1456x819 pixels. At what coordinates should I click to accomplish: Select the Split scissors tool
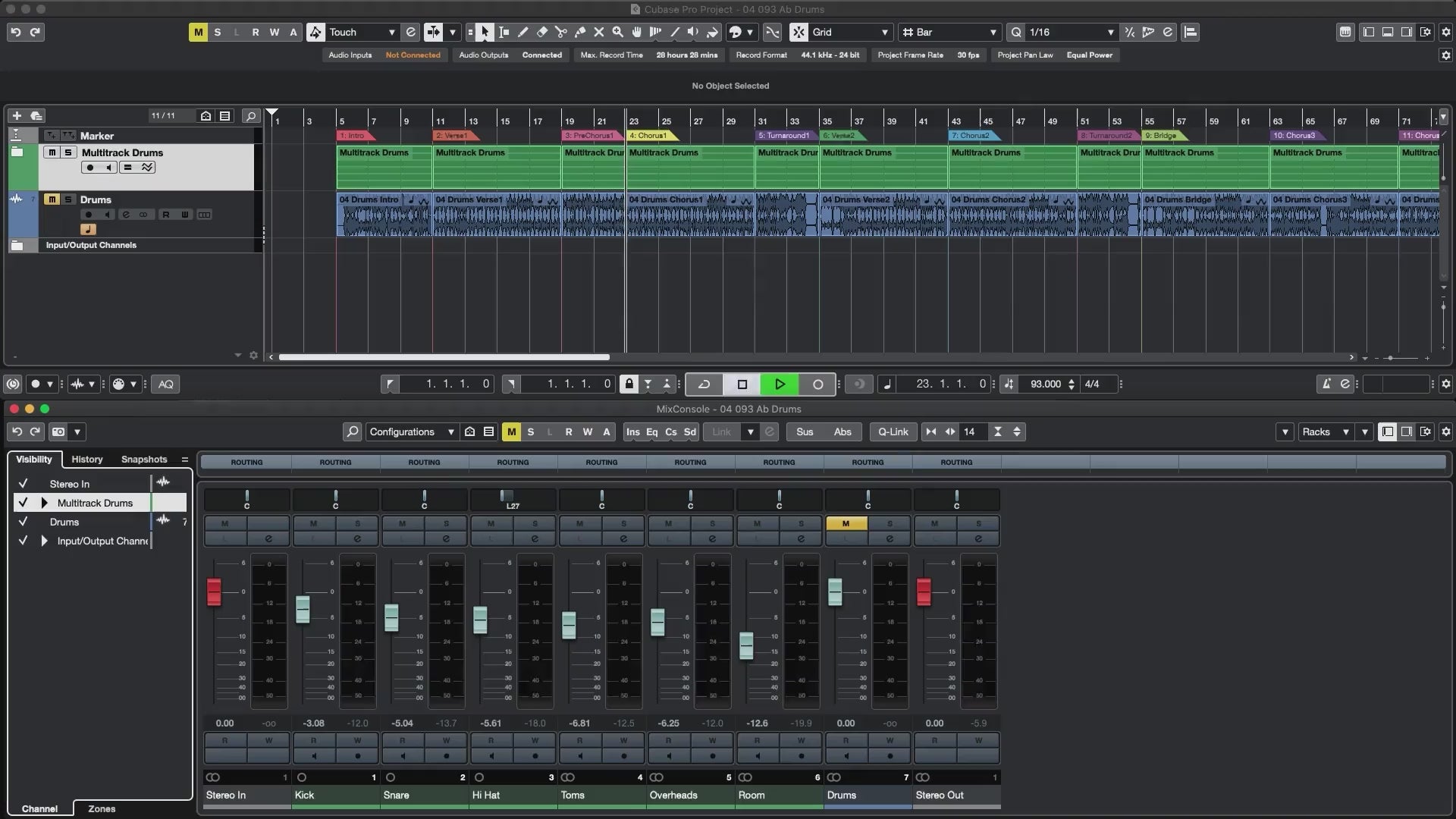560,32
